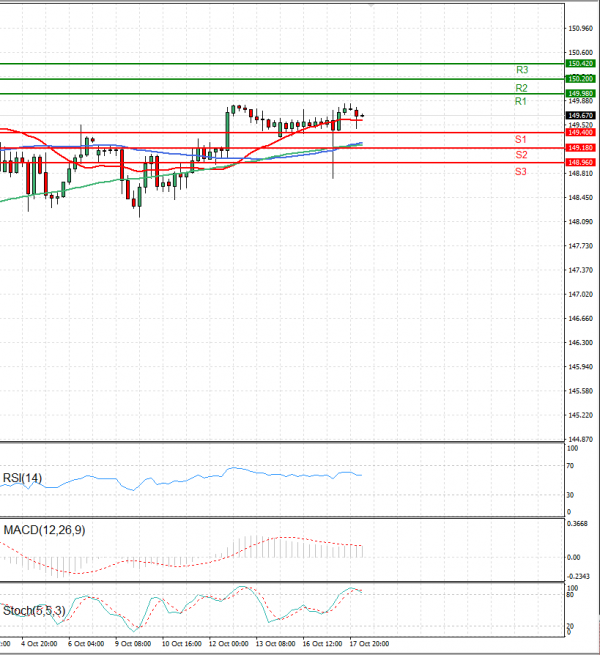Click the 144.870 price axis value
600x655 pixels.
click(580, 439)
